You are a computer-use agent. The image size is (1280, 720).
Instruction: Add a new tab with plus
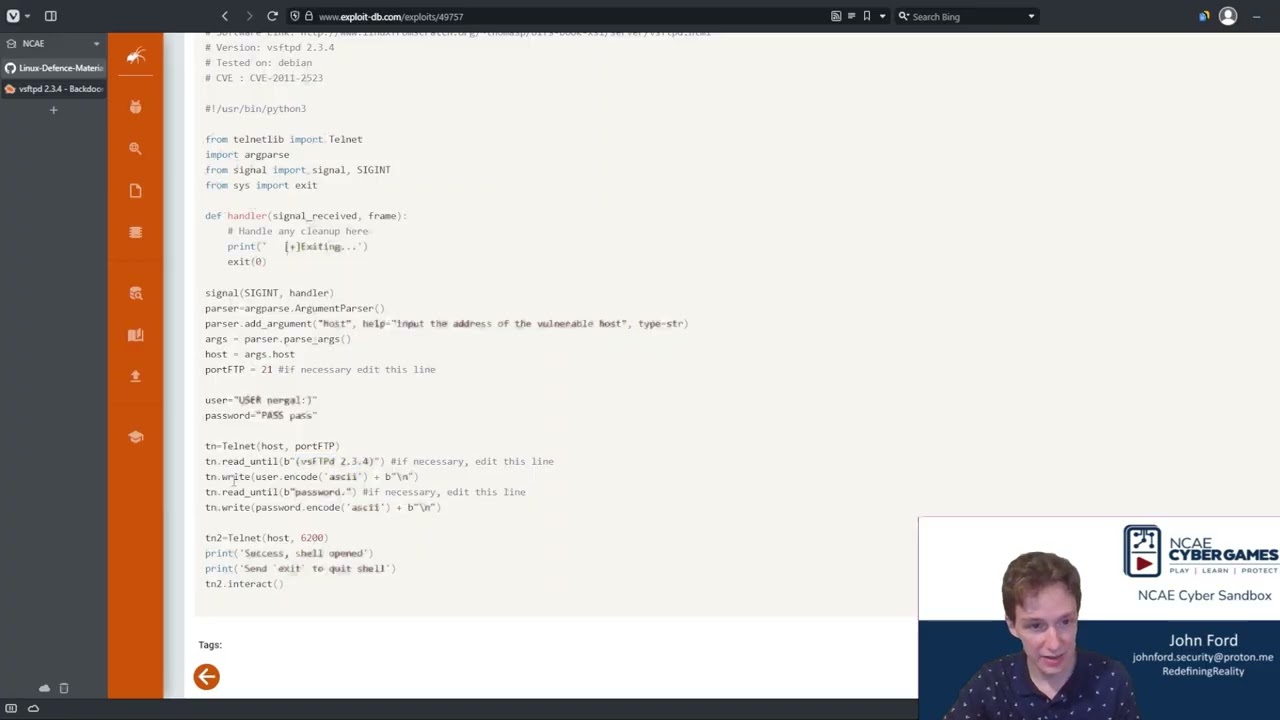pos(53,110)
